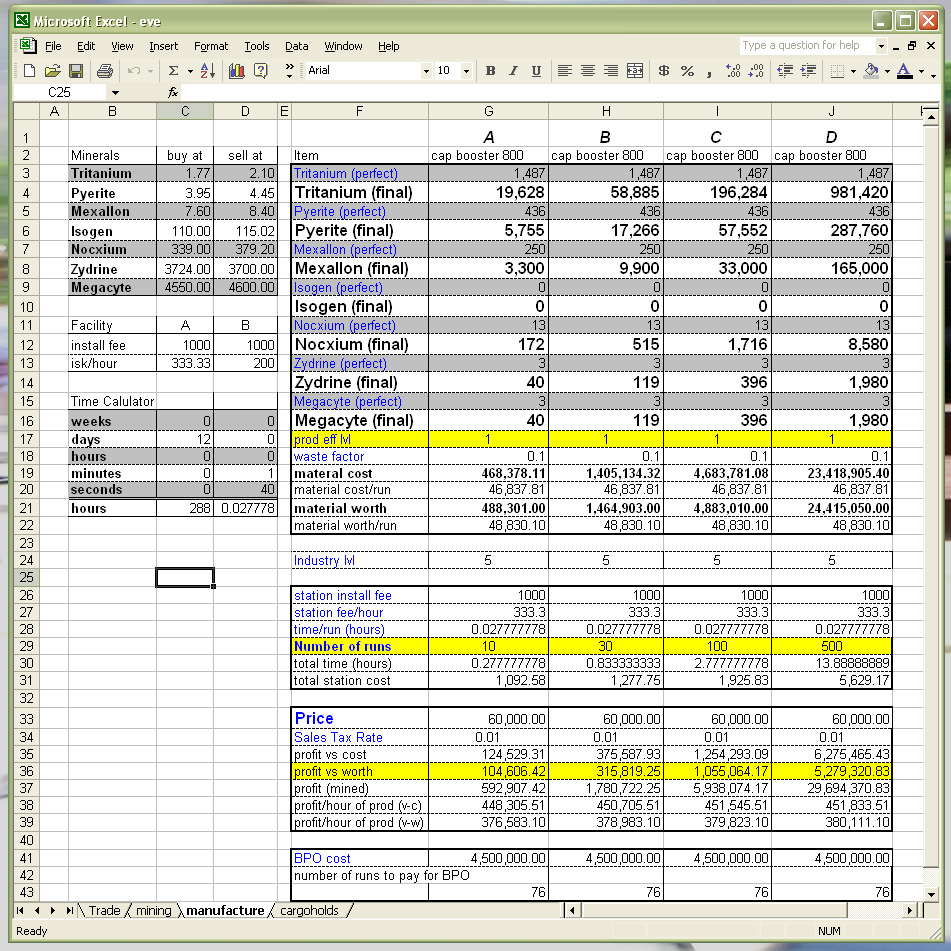The width and height of the screenshot is (951, 951).
Task: Open the Data menu
Action: (297, 46)
